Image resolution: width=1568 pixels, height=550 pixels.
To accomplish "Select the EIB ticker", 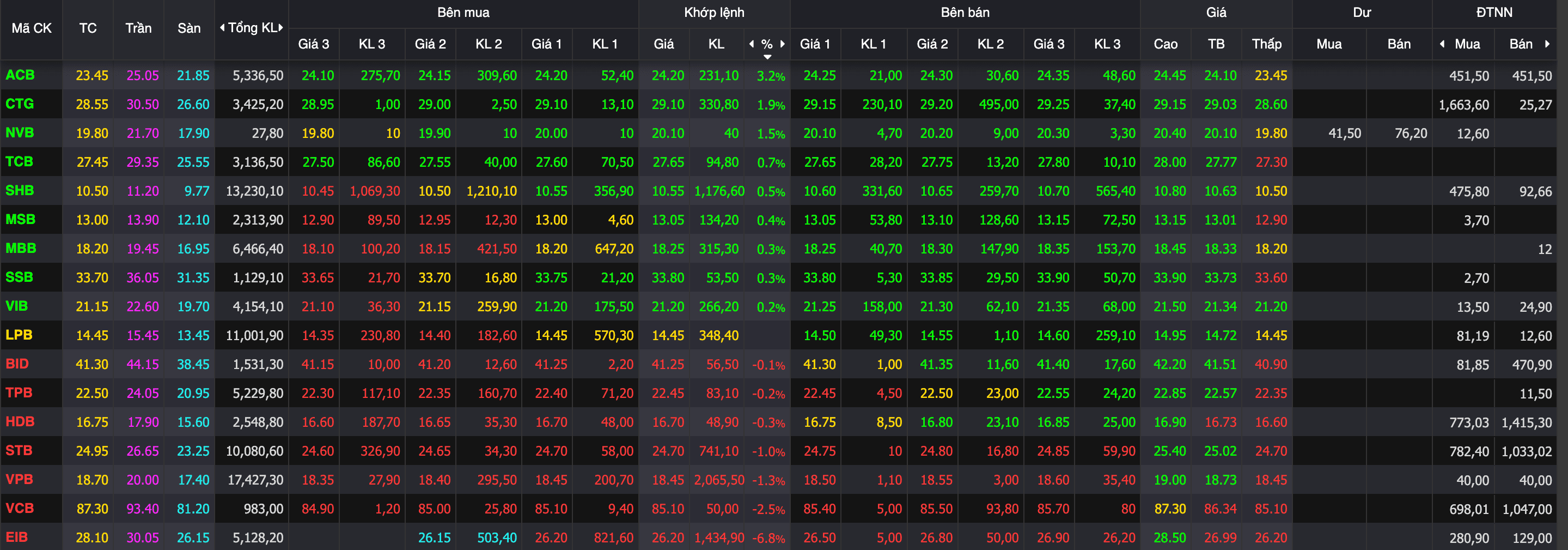I will coord(16,537).
